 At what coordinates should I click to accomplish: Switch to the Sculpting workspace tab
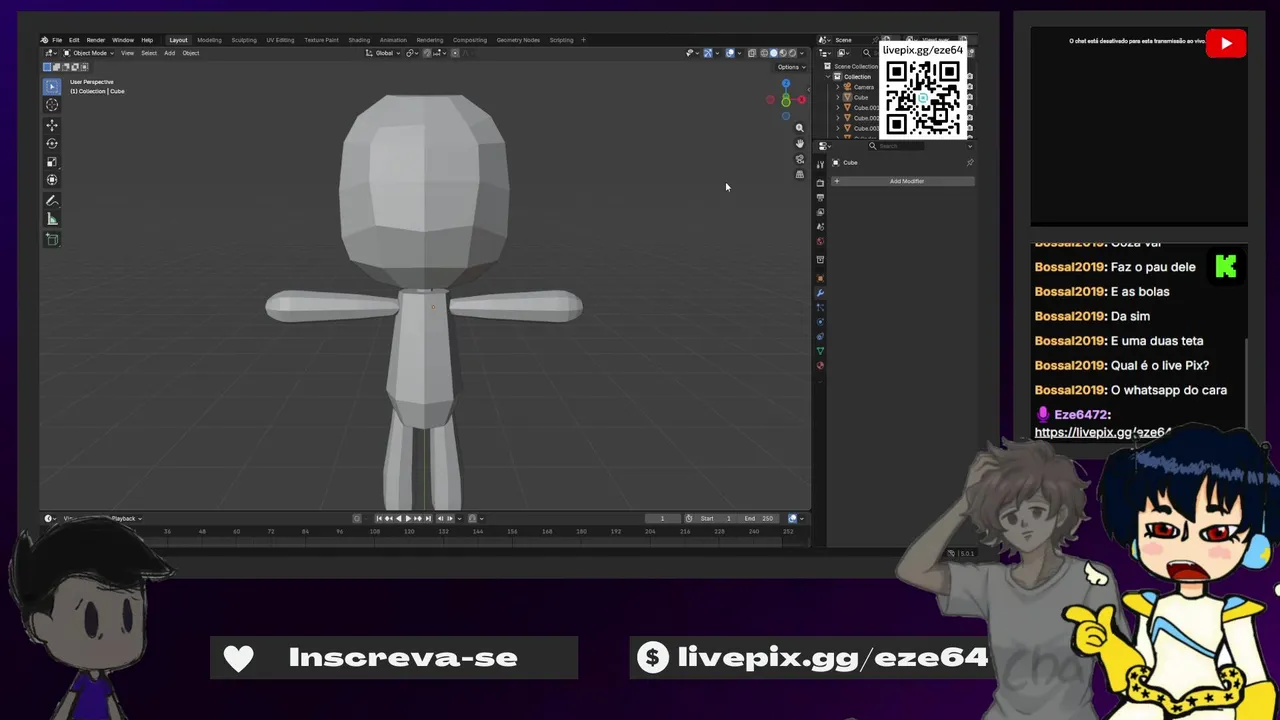pyautogui.click(x=244, y=40)
